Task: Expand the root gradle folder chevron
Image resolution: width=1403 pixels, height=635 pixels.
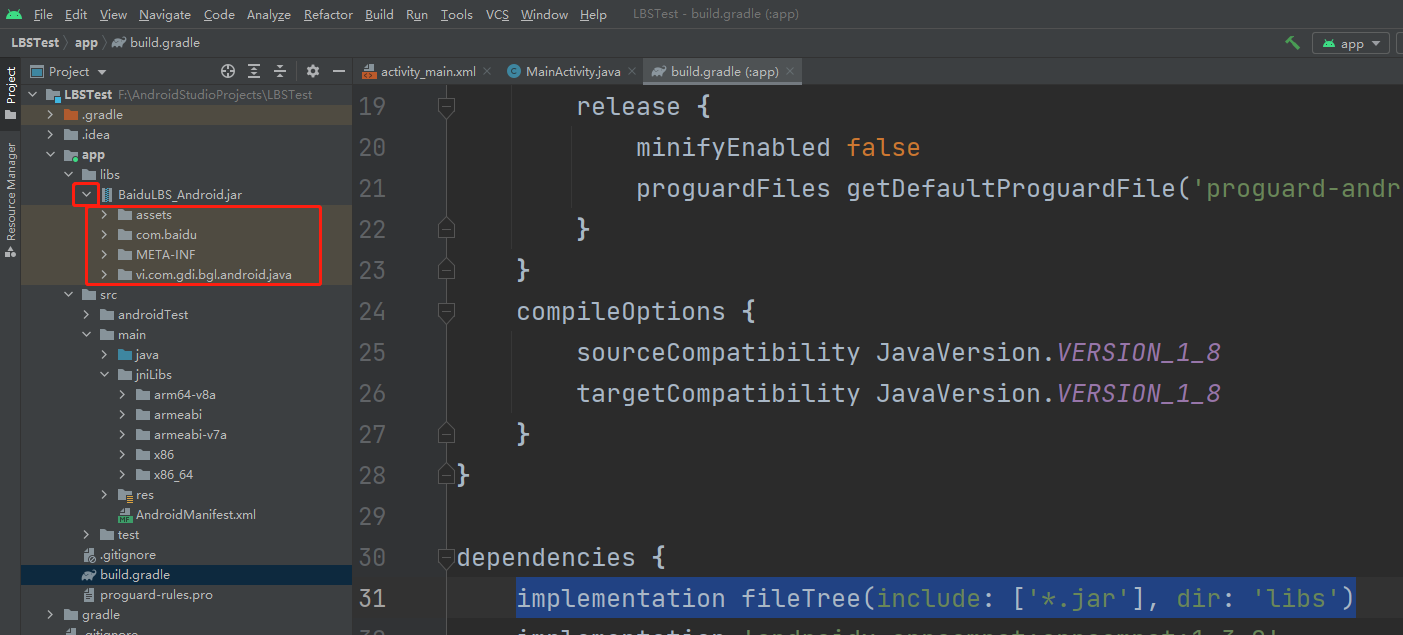Action: tap(50, 614)
